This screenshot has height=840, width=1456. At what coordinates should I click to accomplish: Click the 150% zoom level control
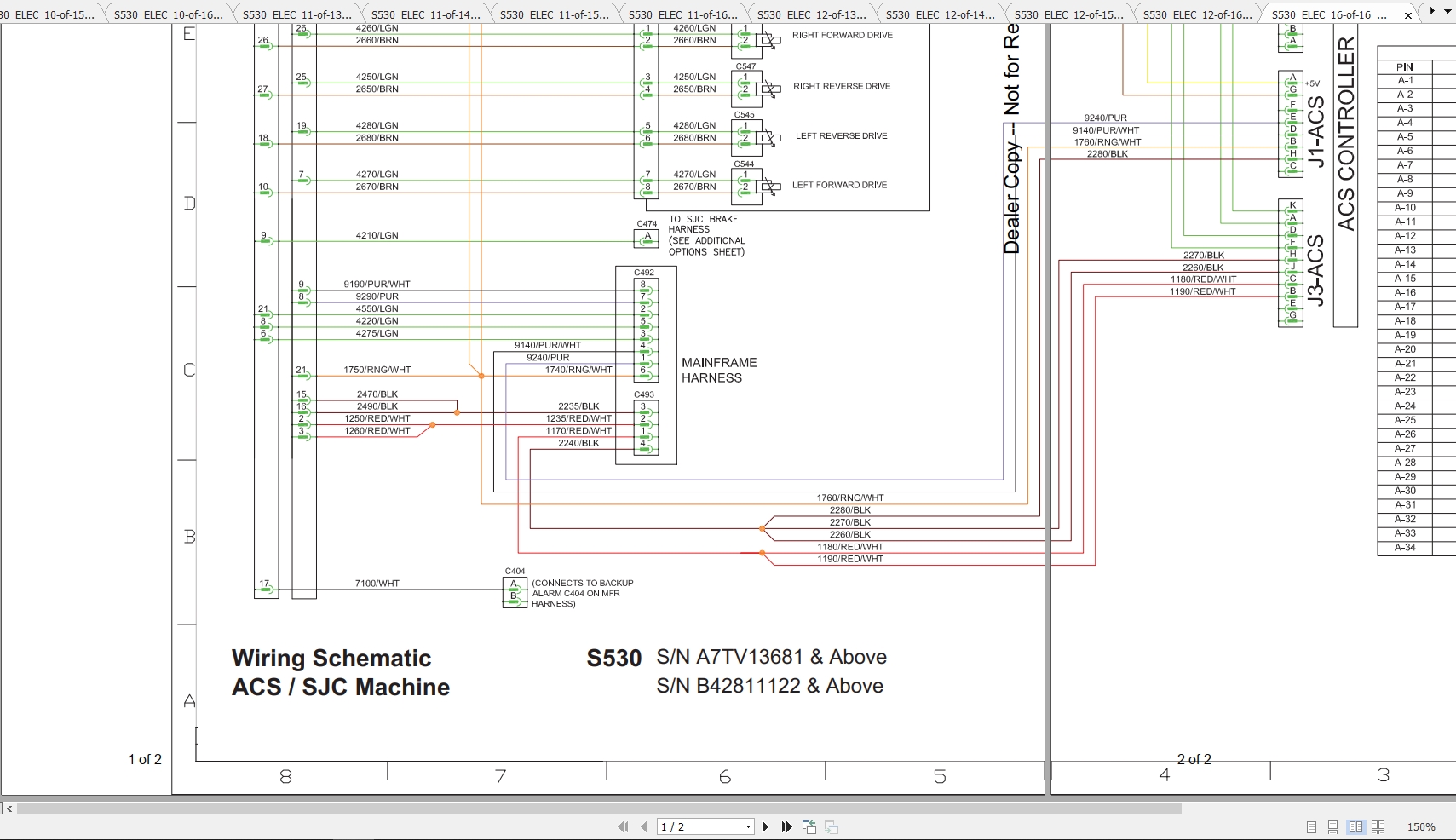tap(1421, 826)
